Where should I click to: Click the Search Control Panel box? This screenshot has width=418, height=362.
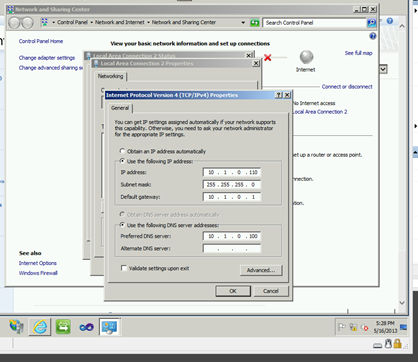(x=314, y=23)
